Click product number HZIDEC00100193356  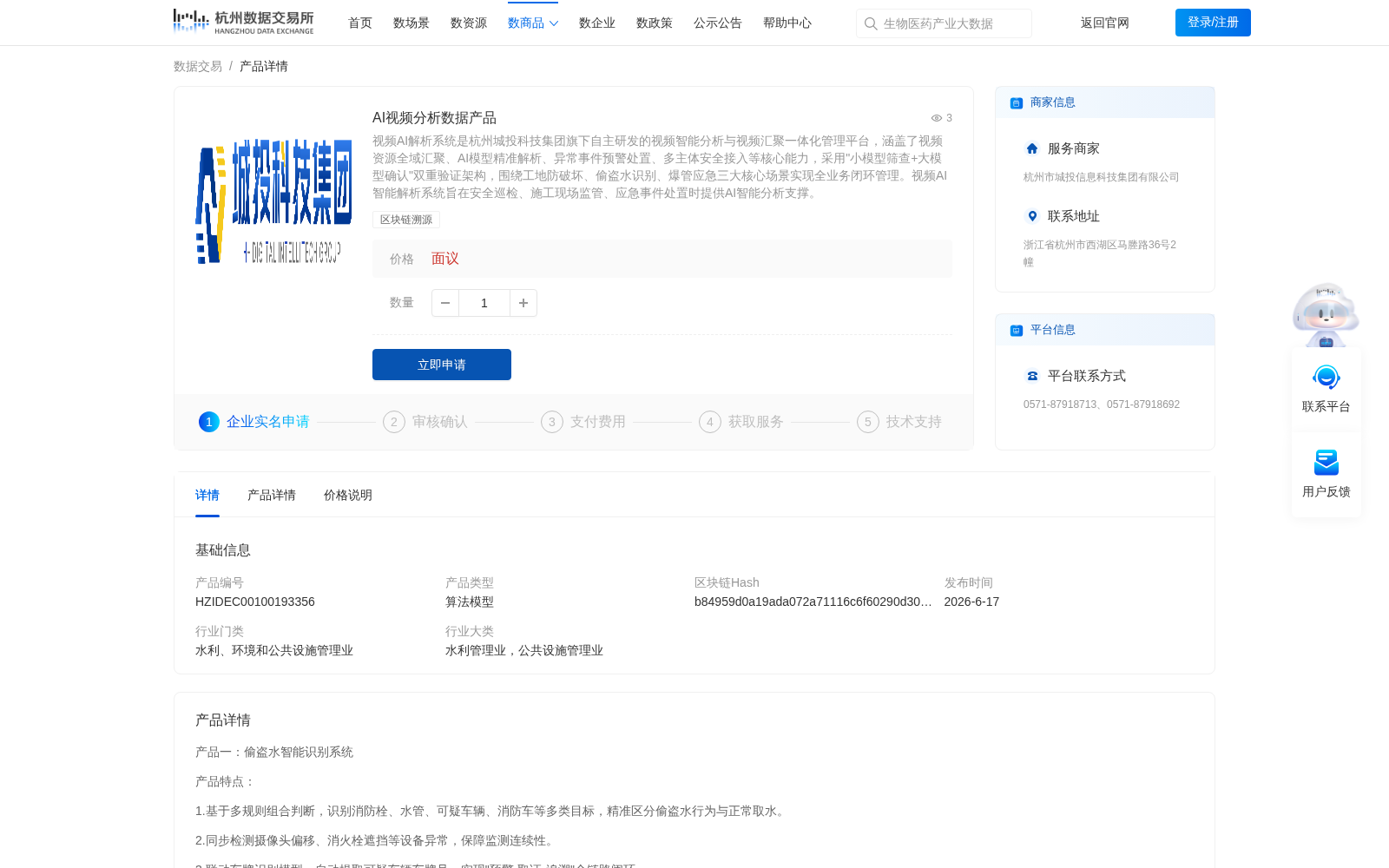[255, 602]
